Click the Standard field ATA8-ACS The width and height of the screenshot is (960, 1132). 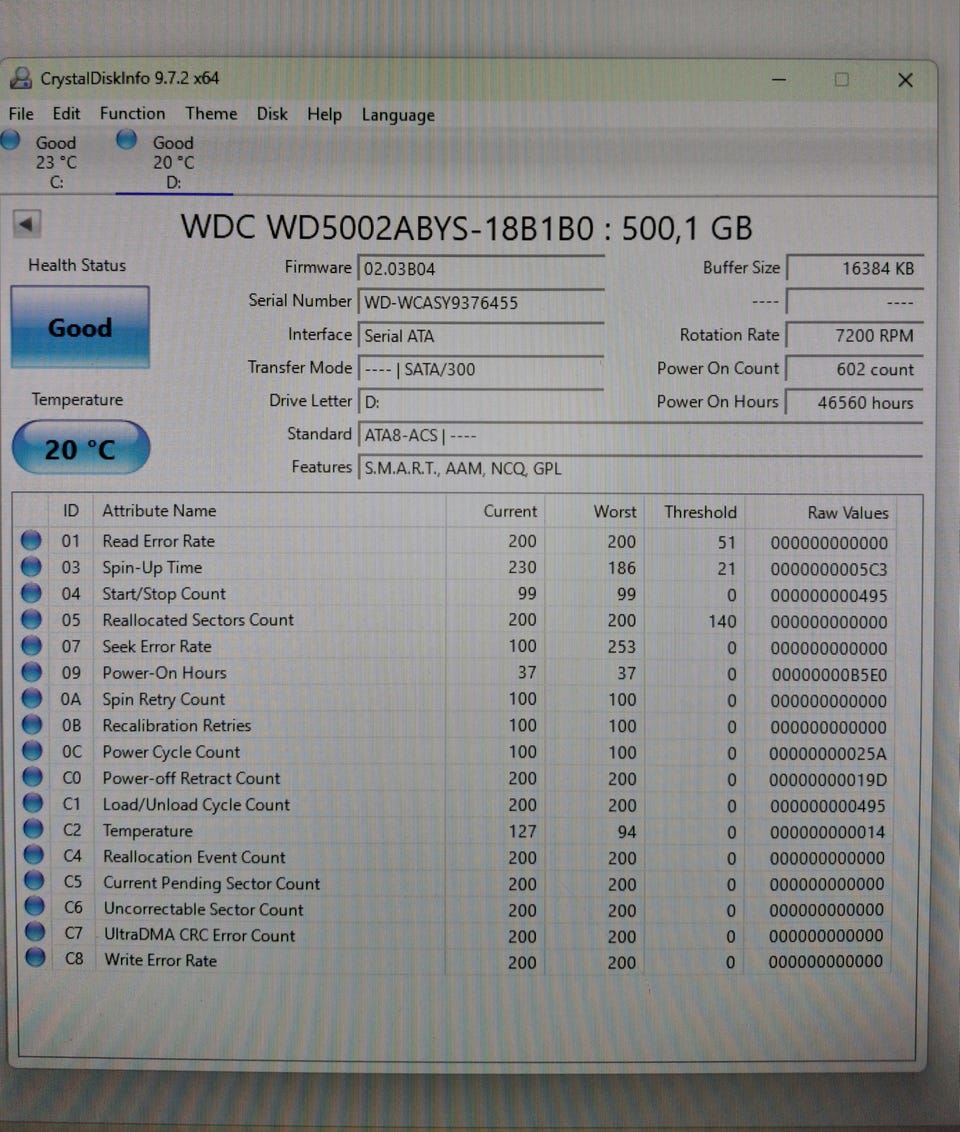[x=640, y=435]
